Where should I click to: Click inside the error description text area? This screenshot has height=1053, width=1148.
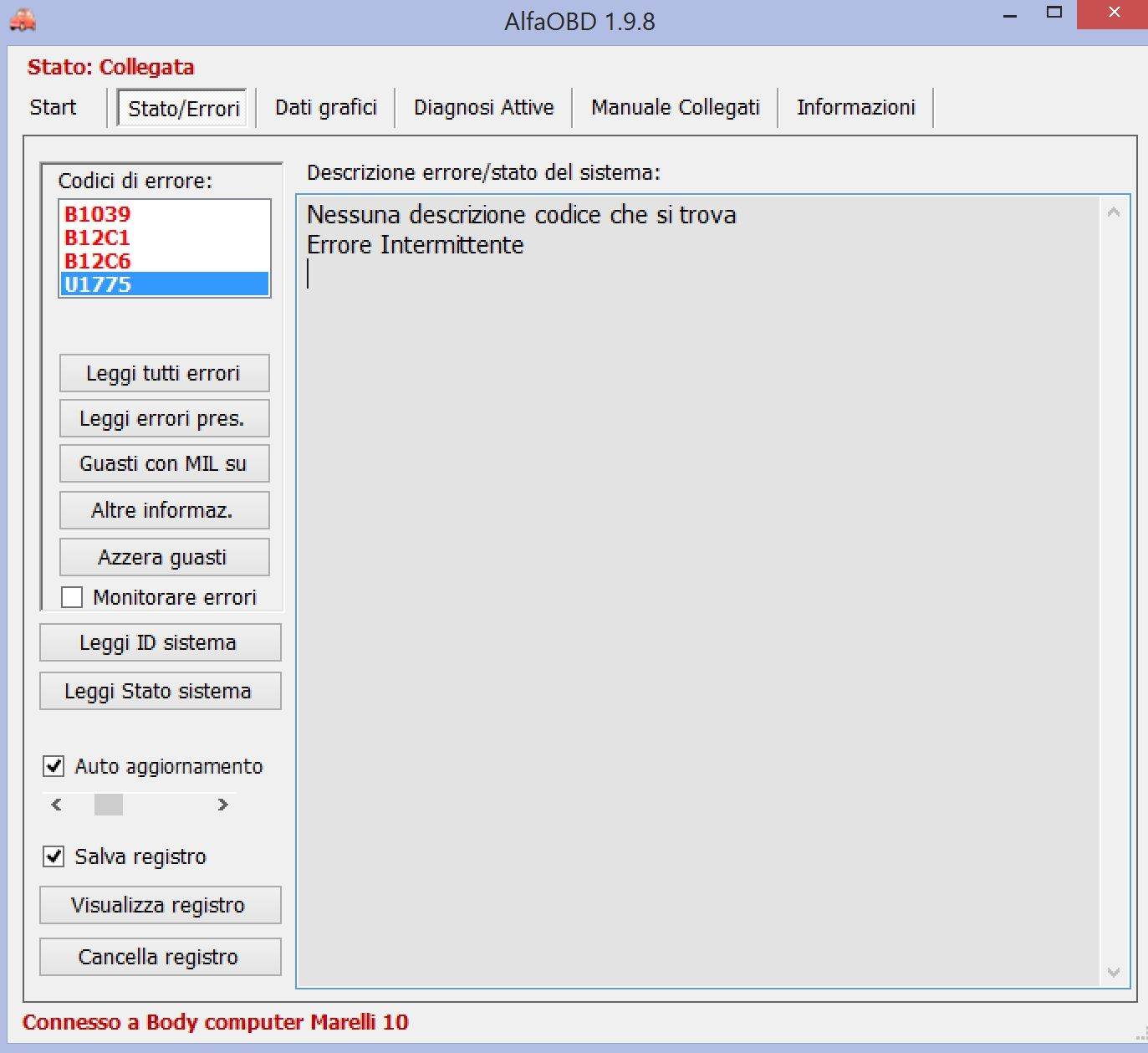click(x=697, y=585)
